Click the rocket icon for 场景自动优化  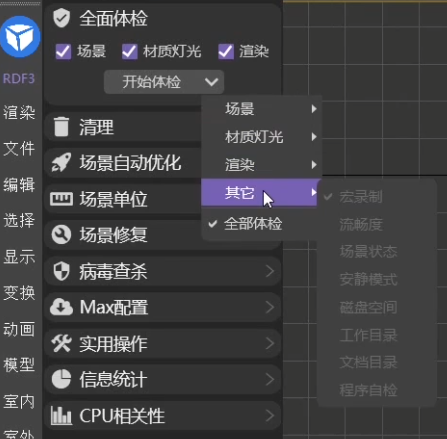(x=61, y=162)
